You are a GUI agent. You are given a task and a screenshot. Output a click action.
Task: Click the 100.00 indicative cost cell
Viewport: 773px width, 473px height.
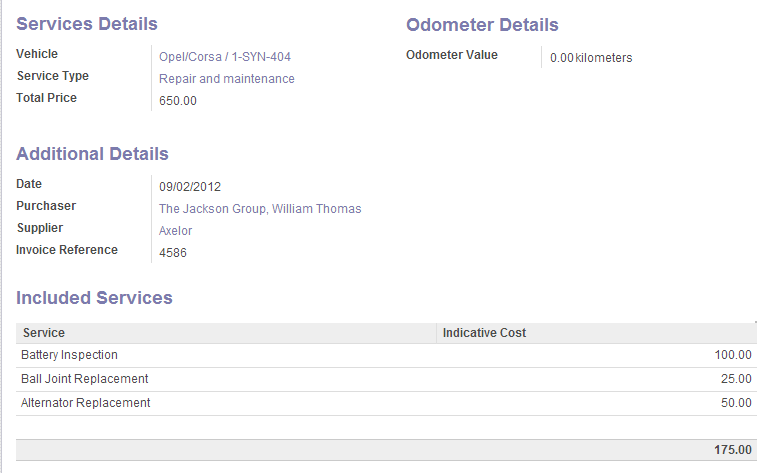pyautogui.click(x=732, y=355)
